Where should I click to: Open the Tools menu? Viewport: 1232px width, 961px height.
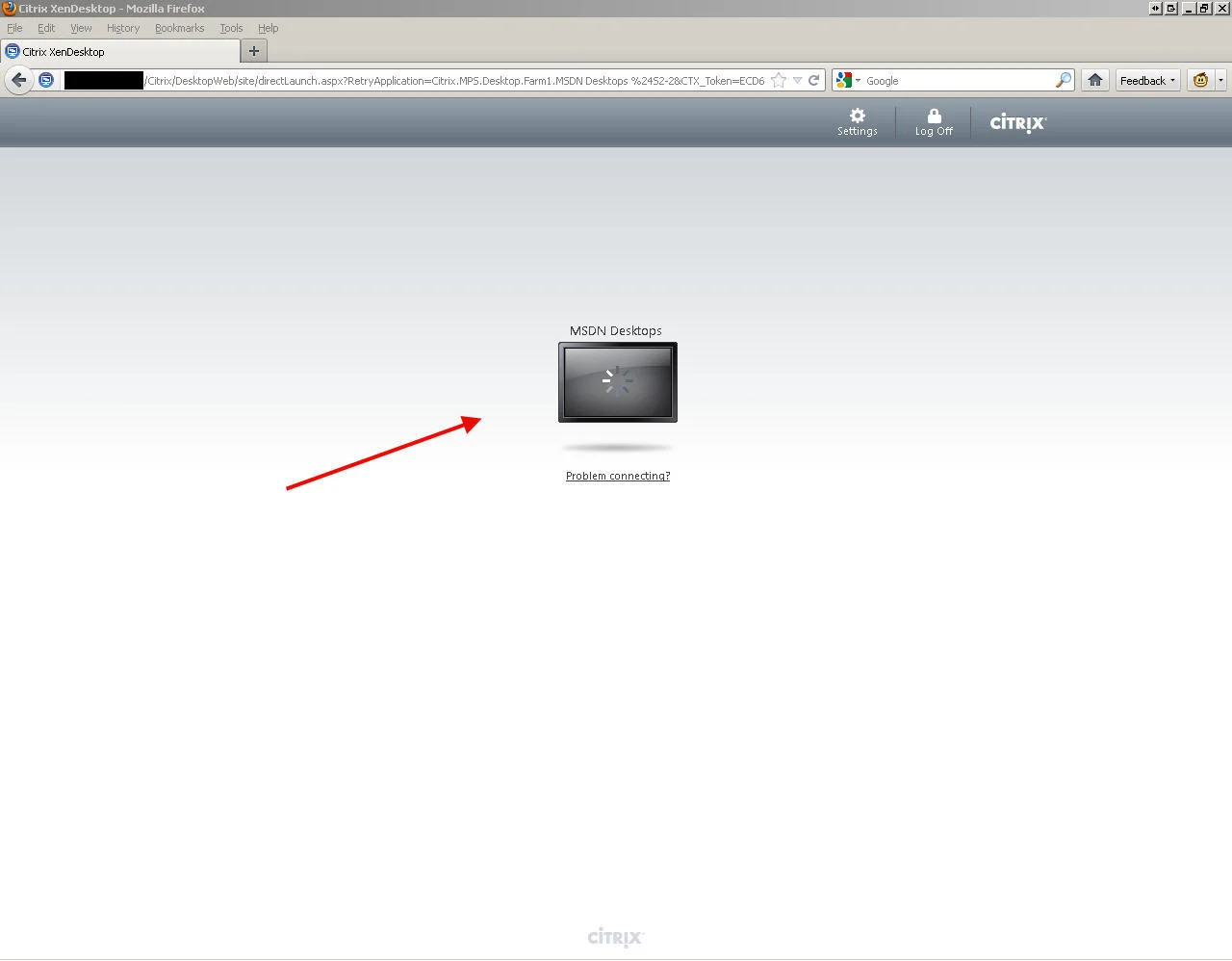[x=231, y=28]
